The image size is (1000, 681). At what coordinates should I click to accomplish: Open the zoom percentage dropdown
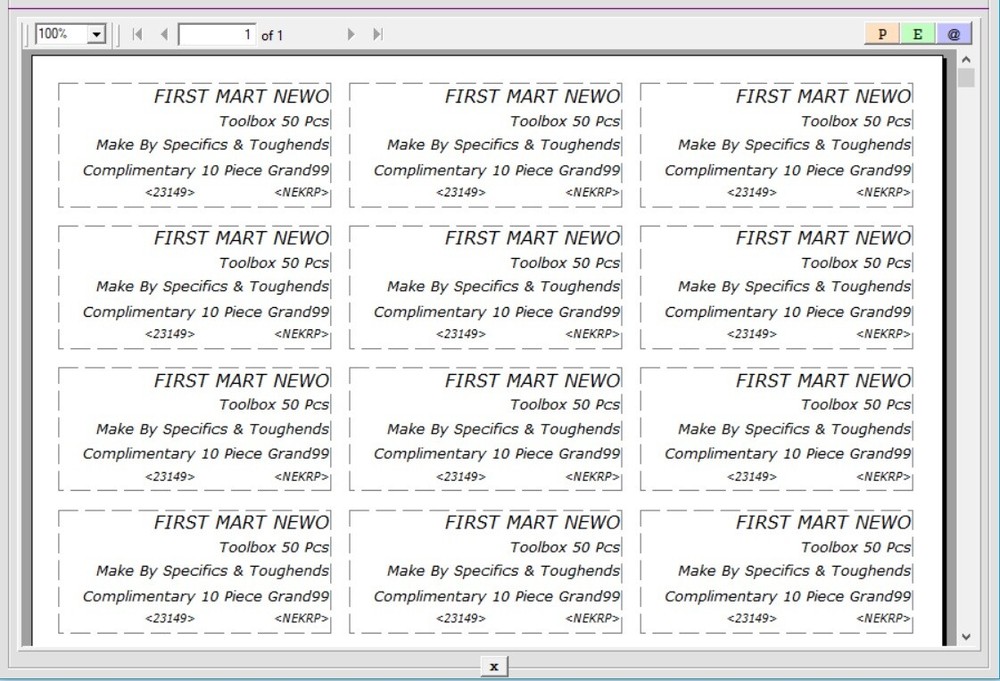(96, 33)
